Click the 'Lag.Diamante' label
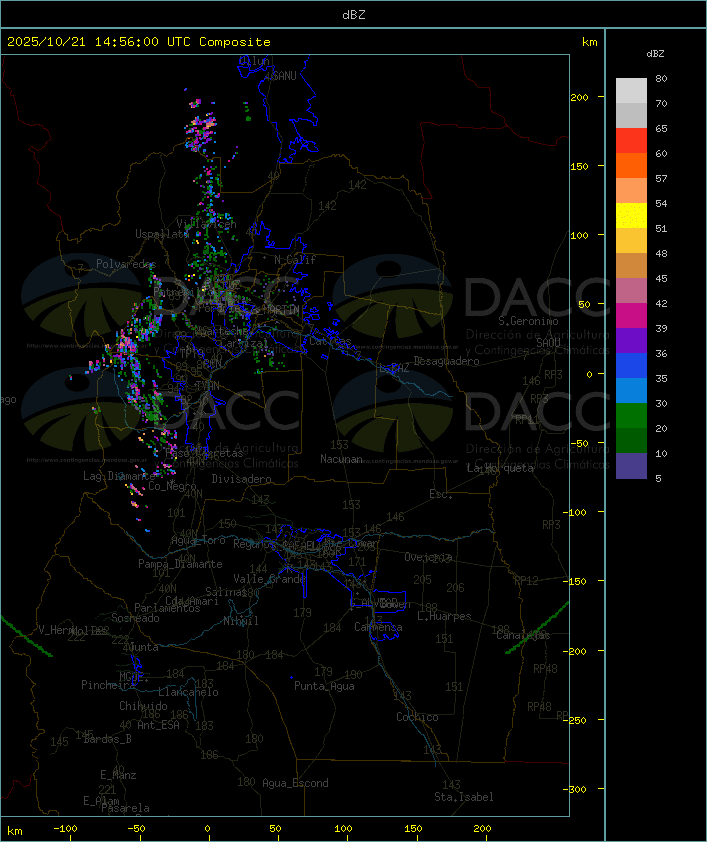This screenshot has height=842, width=707. (x=119, y=476)
